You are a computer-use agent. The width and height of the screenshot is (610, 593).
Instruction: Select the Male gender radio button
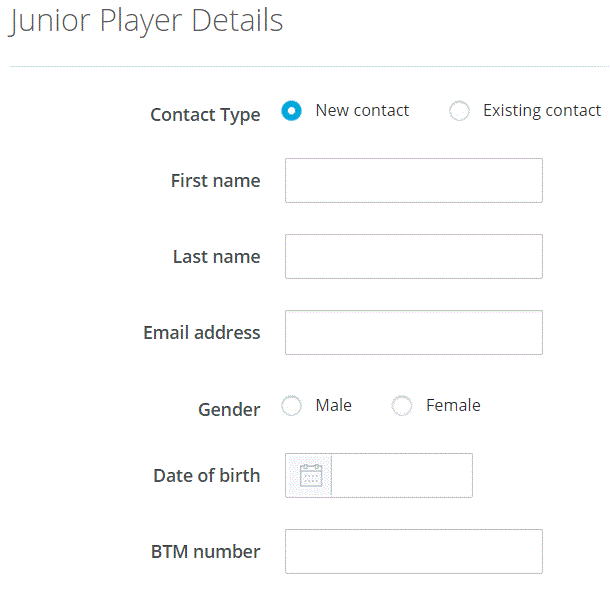[x=292, y=406]
